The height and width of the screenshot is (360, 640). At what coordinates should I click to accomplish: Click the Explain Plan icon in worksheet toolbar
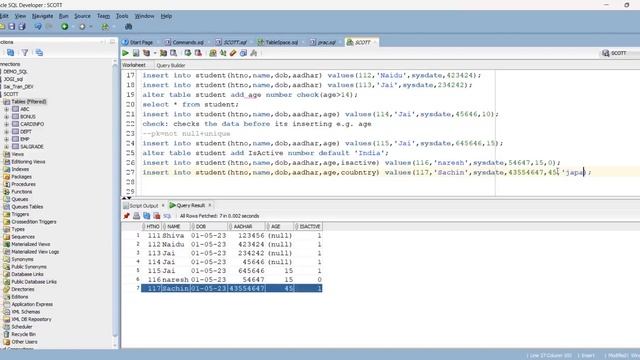146,53
